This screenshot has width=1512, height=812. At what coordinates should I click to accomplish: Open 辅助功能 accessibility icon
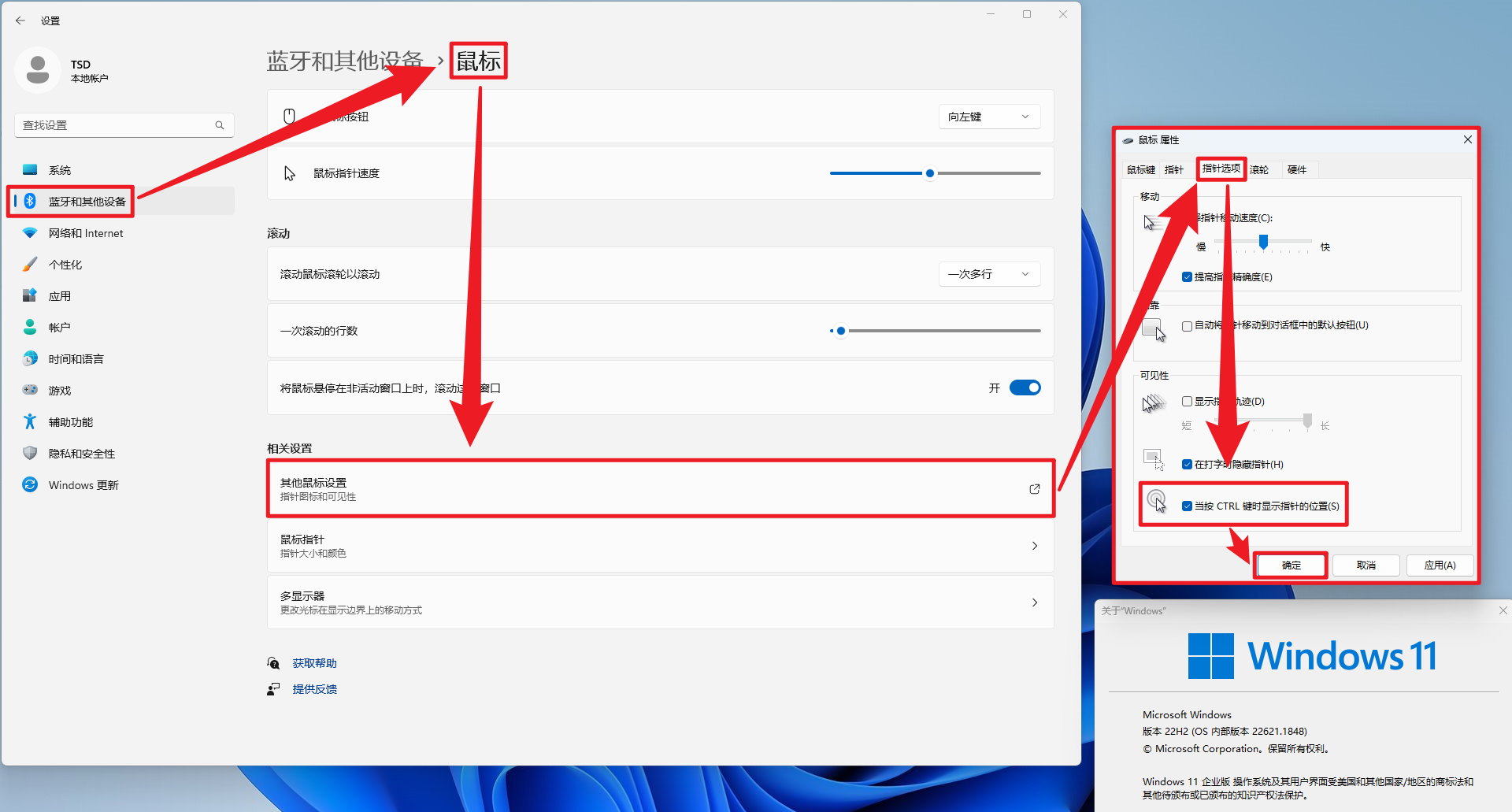pos(30,421)
